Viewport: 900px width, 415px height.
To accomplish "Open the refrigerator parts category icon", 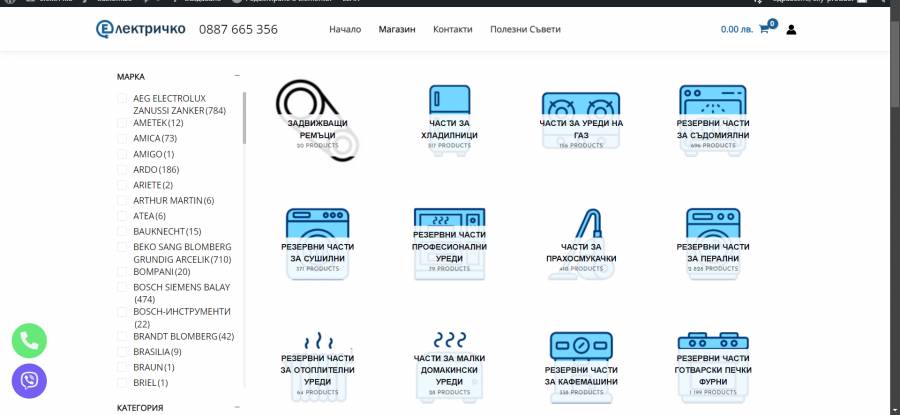I will (449, 103).
